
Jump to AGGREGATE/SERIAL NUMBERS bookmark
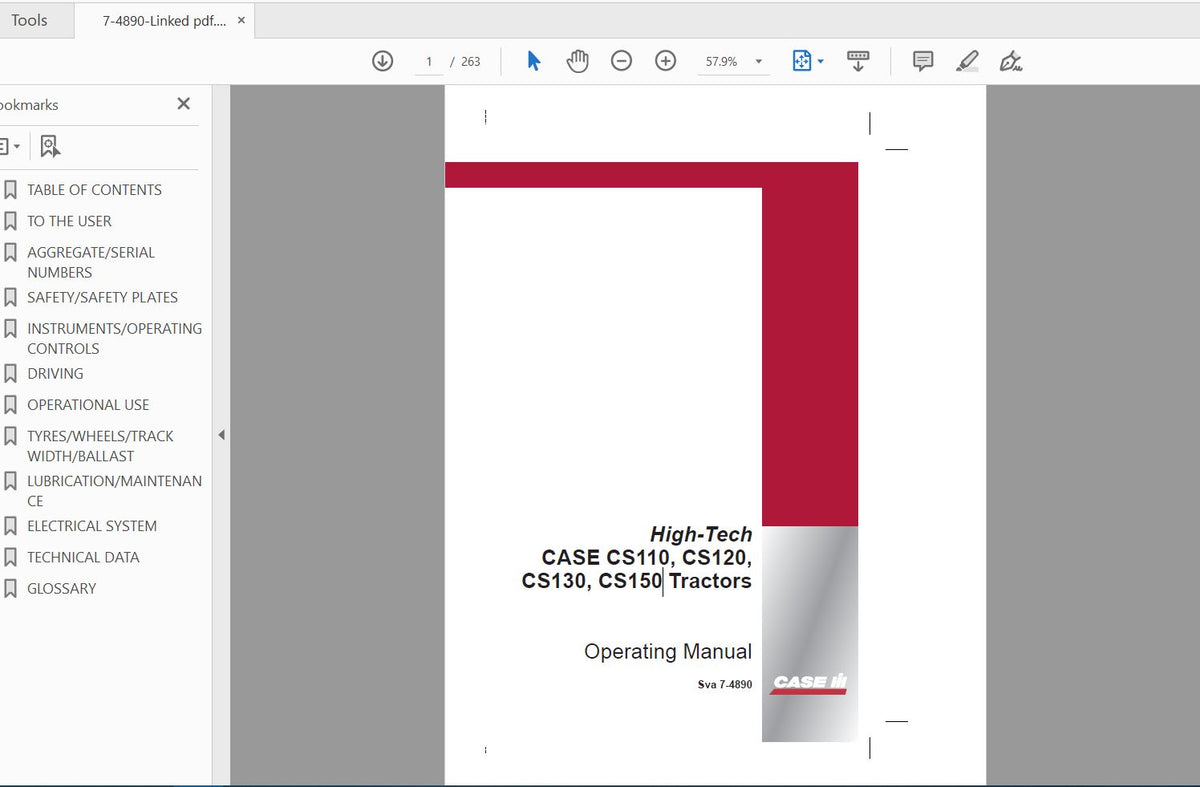point(91,262)
